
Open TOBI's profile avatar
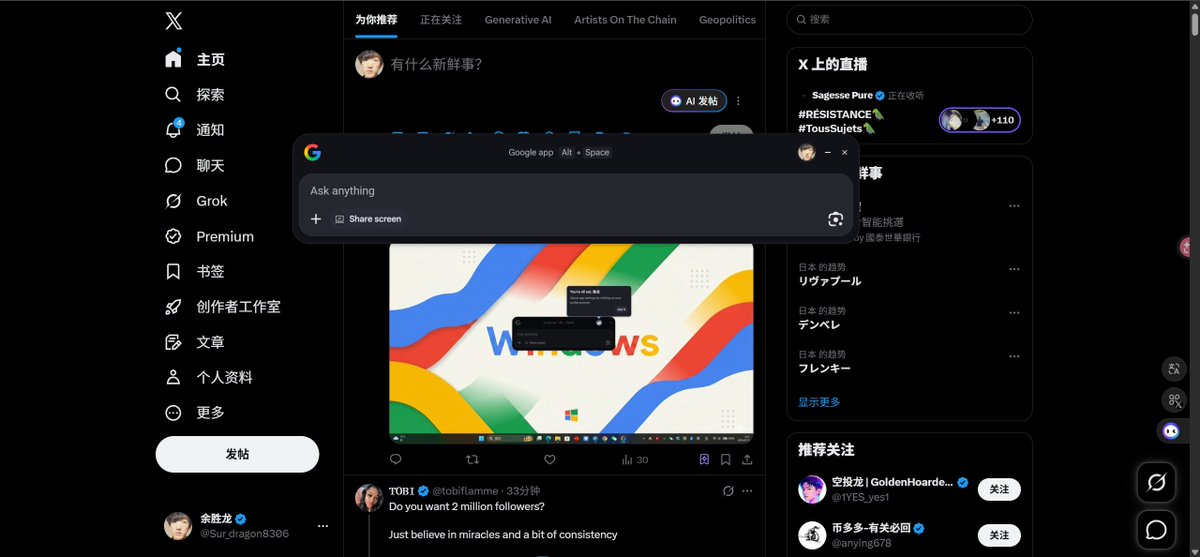click(369, 498)
